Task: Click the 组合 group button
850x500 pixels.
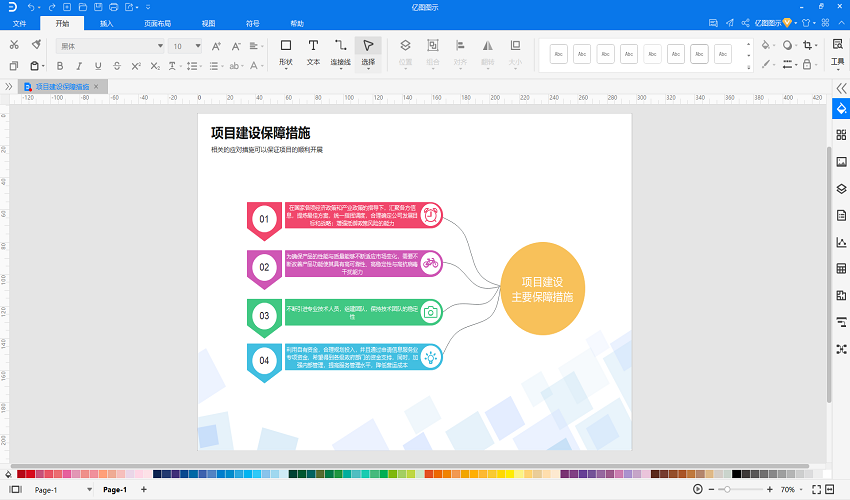Action: pyautogui.click(x=433, y=53)
